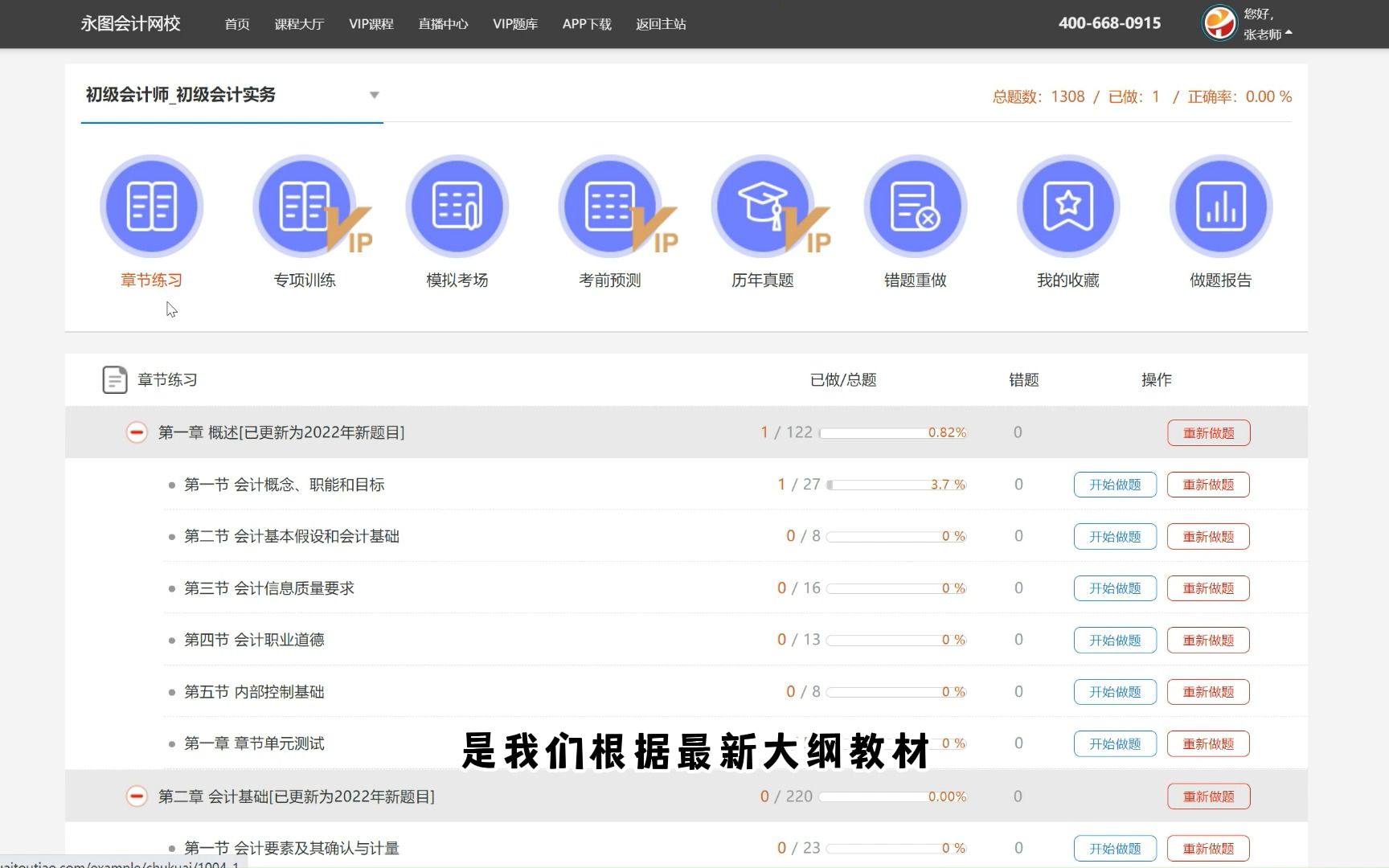Open the 模拟考场 mock exam icon

(x=457, y=207)
